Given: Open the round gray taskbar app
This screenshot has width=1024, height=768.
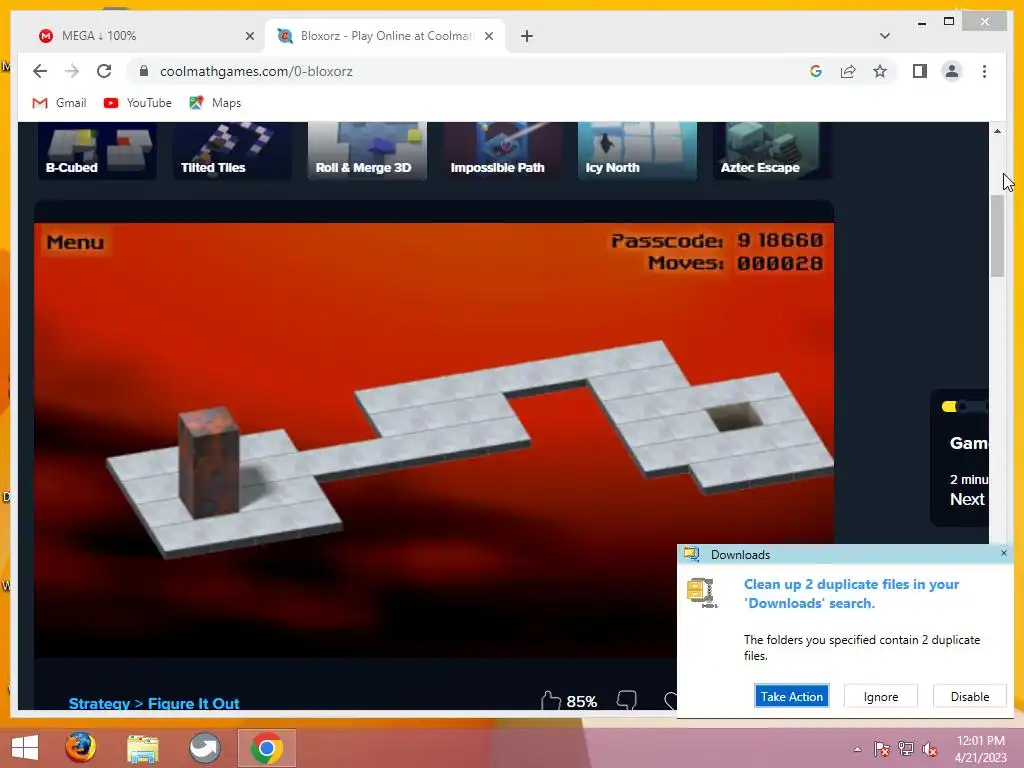Looking at the screenshot, I should point(204,748).
